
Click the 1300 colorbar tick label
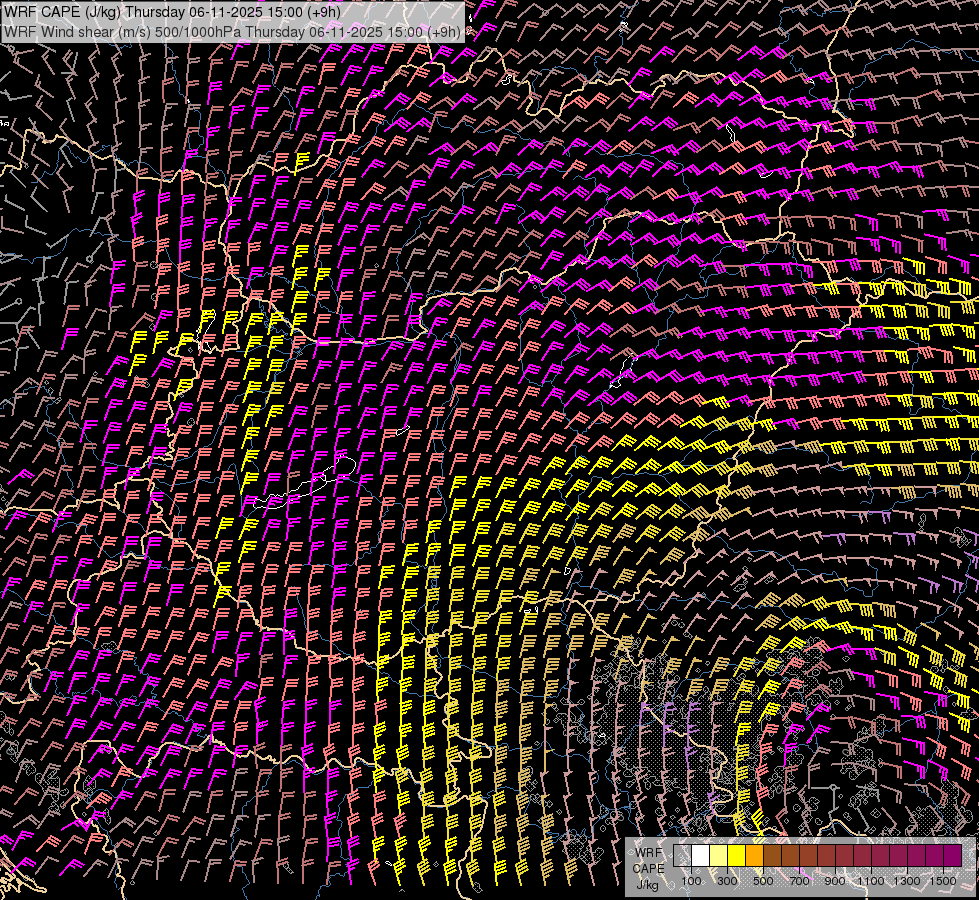907,880
